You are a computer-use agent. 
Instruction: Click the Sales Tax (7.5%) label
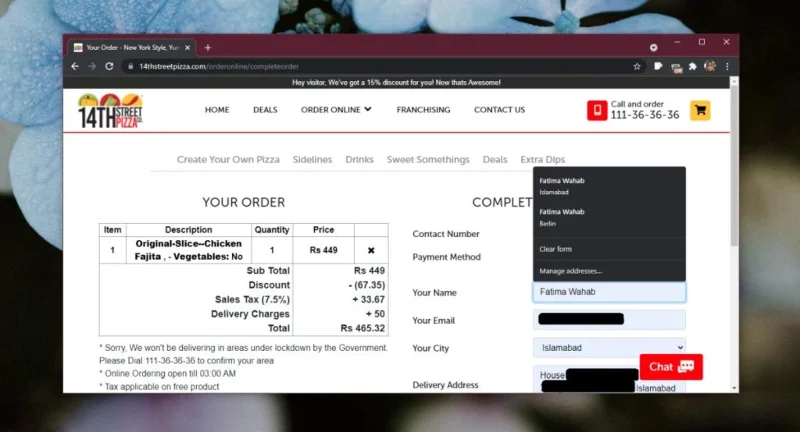(x=252, y=299)
